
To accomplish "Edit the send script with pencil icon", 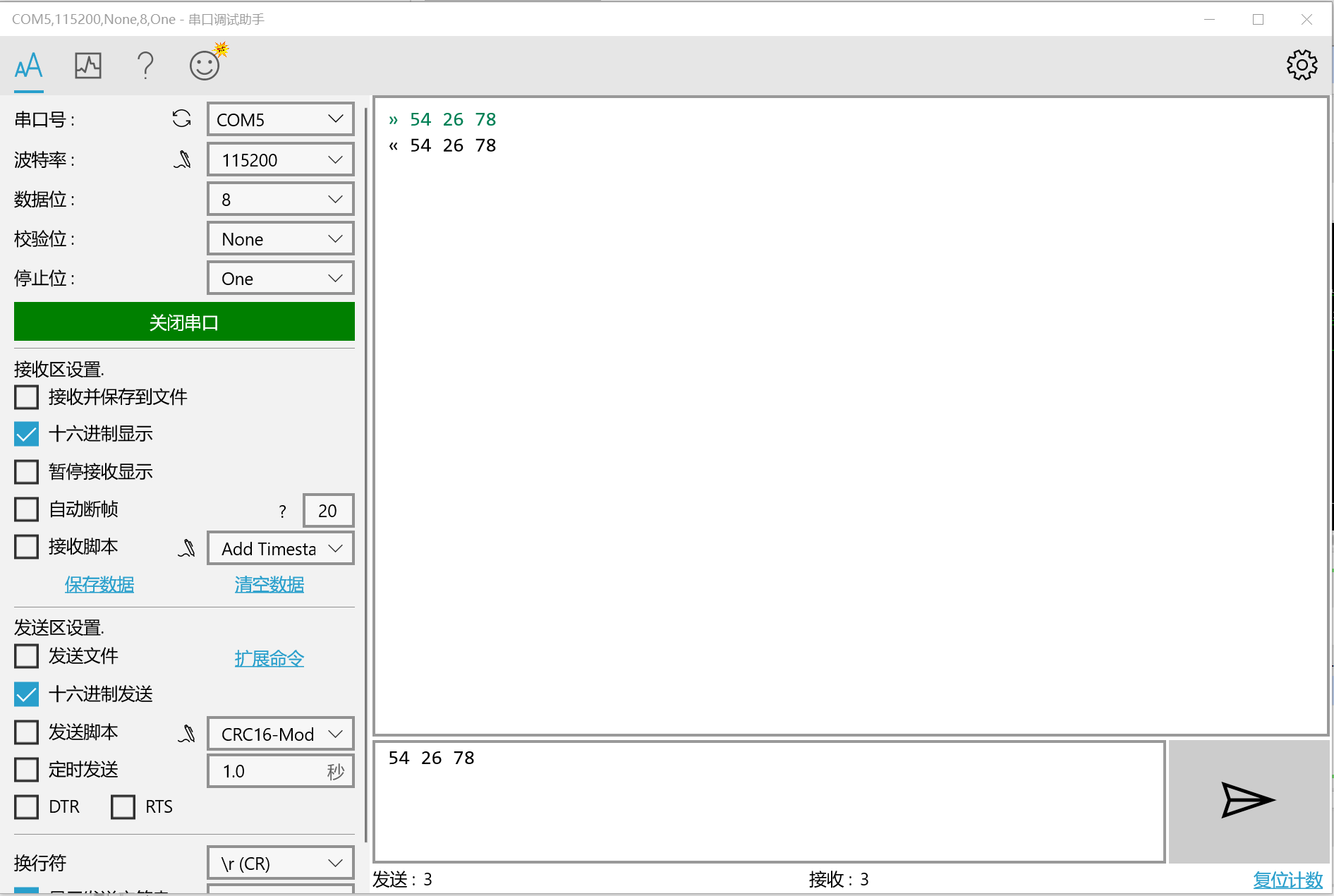I will point(187,734).
